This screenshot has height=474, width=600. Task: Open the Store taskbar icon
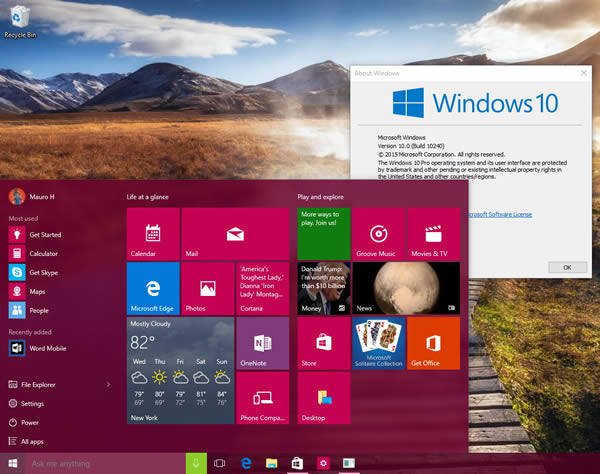click(297, 464)
